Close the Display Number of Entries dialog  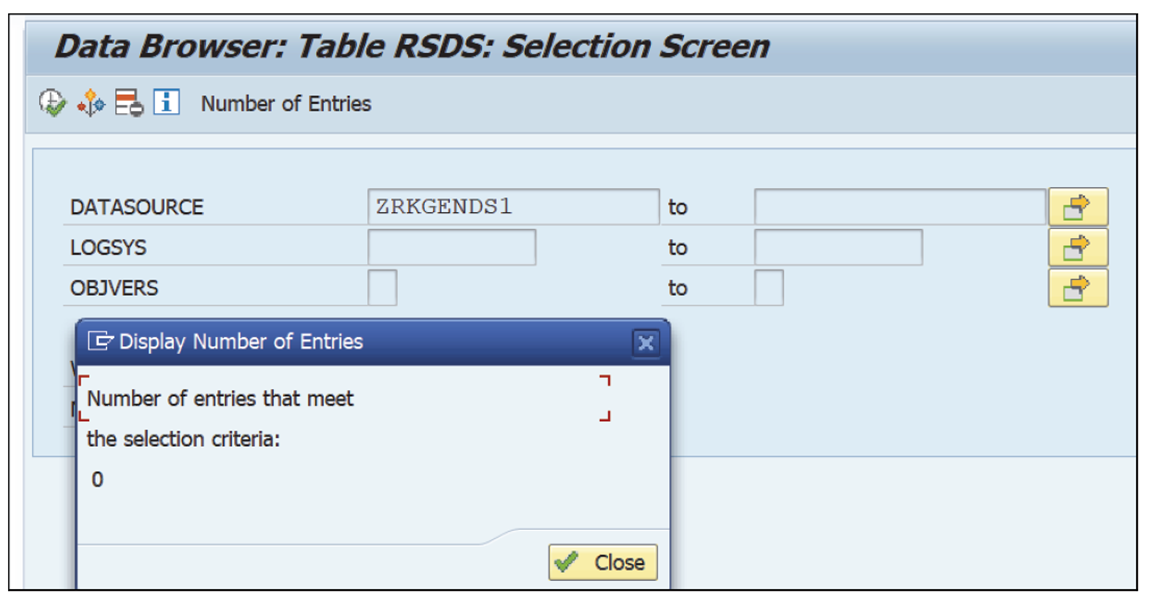click(605, 563)
